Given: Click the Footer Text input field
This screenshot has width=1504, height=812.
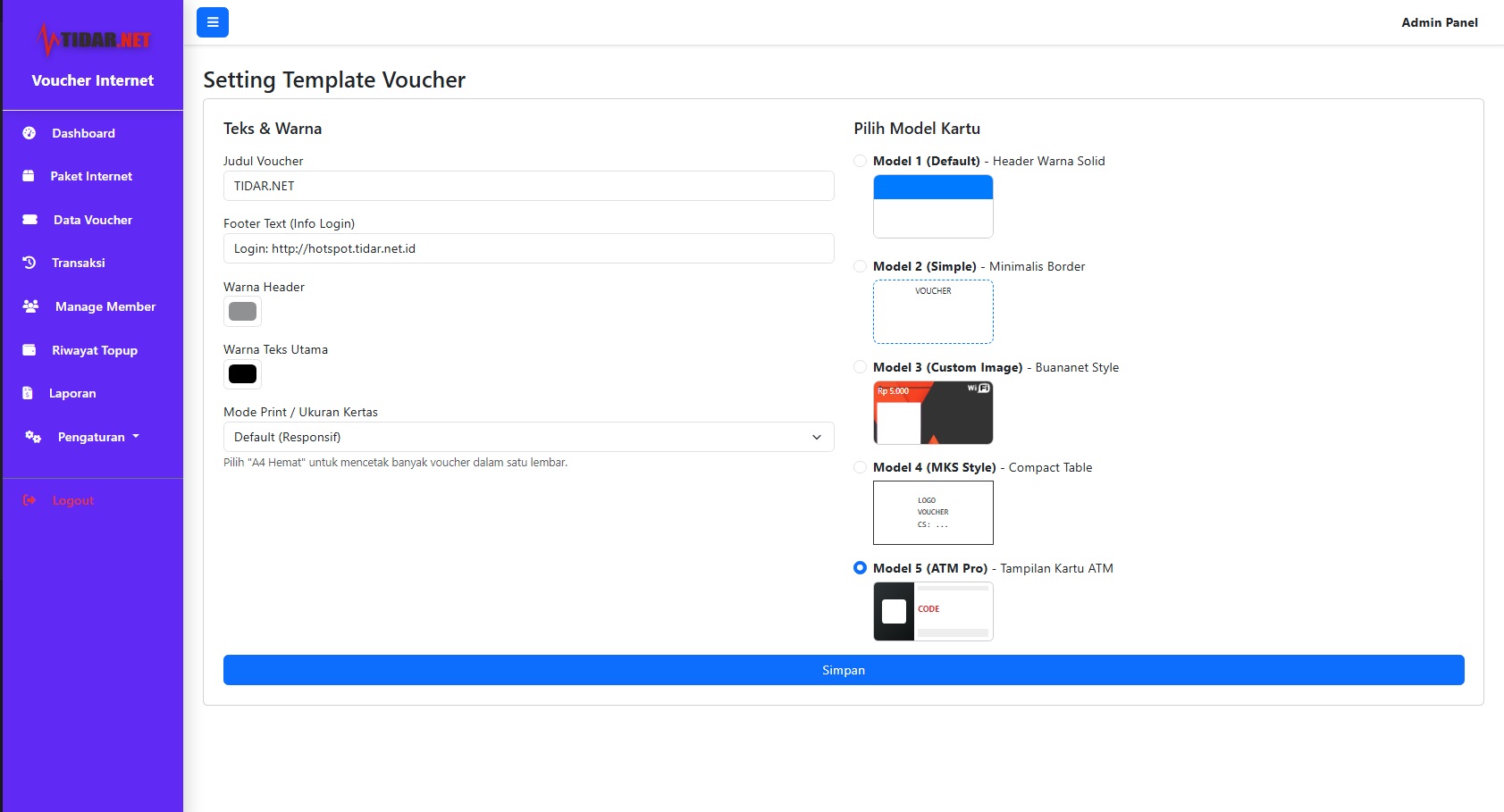Looking at the screenshot, I should (528, 248).
